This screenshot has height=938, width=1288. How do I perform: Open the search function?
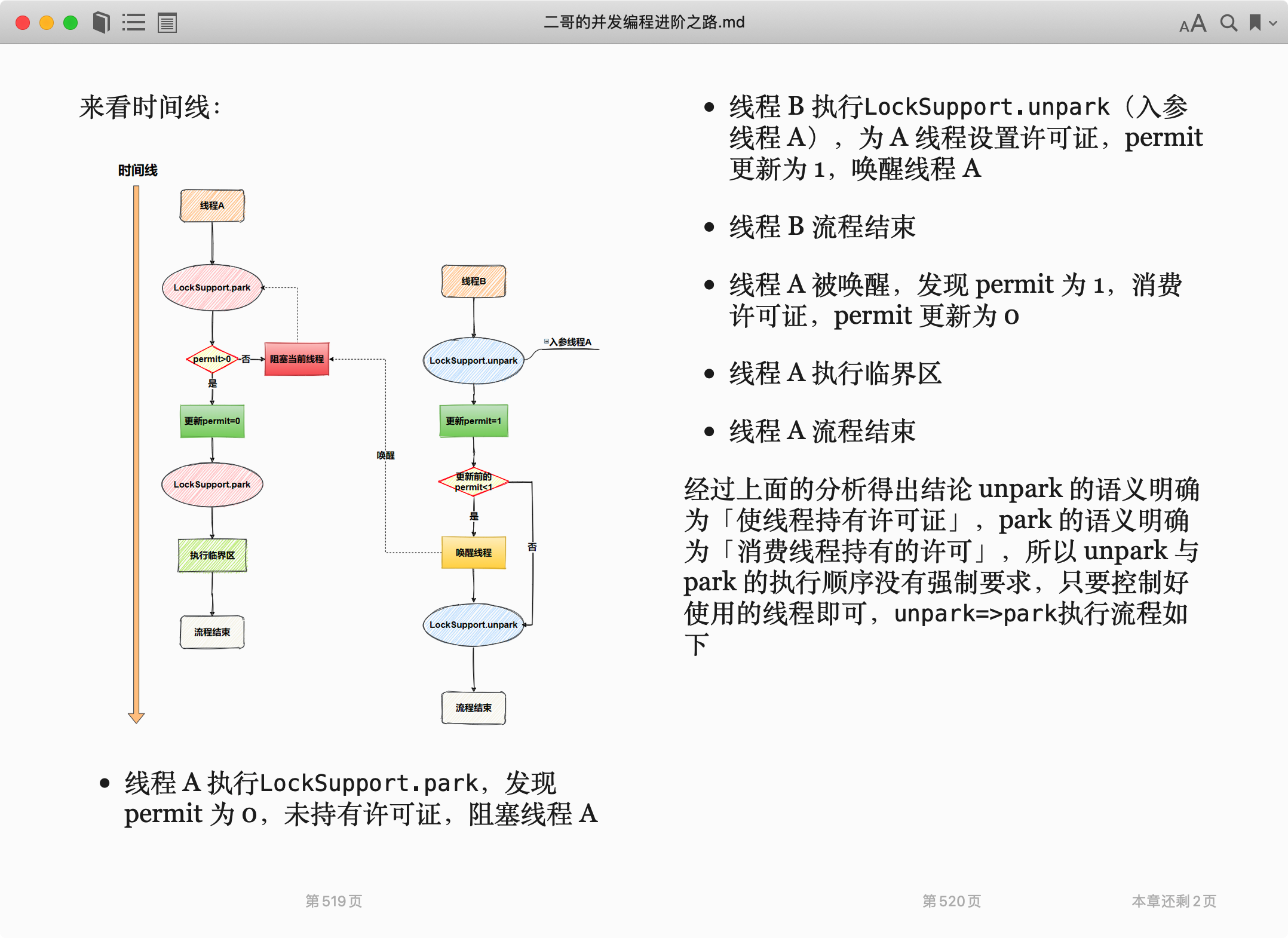1225,22
